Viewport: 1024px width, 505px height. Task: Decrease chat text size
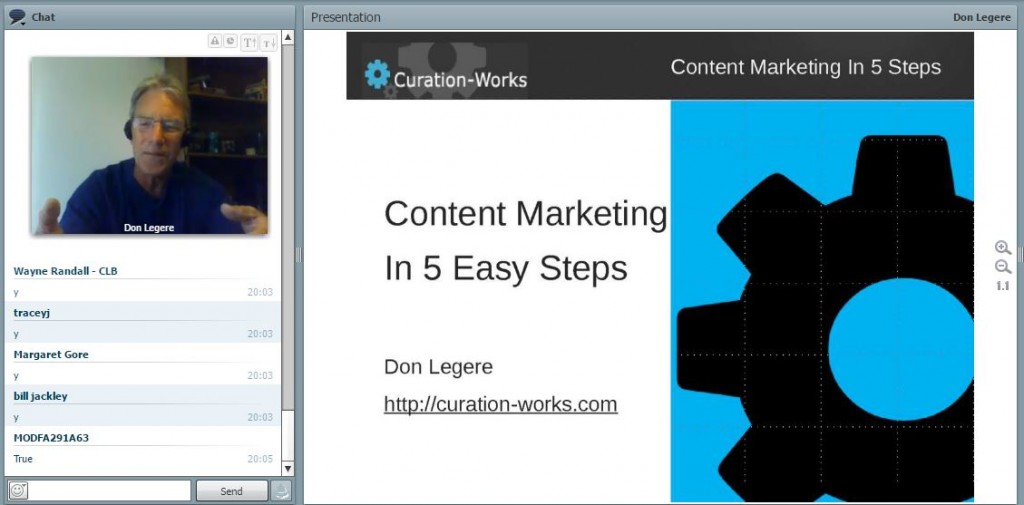point(267,42)
